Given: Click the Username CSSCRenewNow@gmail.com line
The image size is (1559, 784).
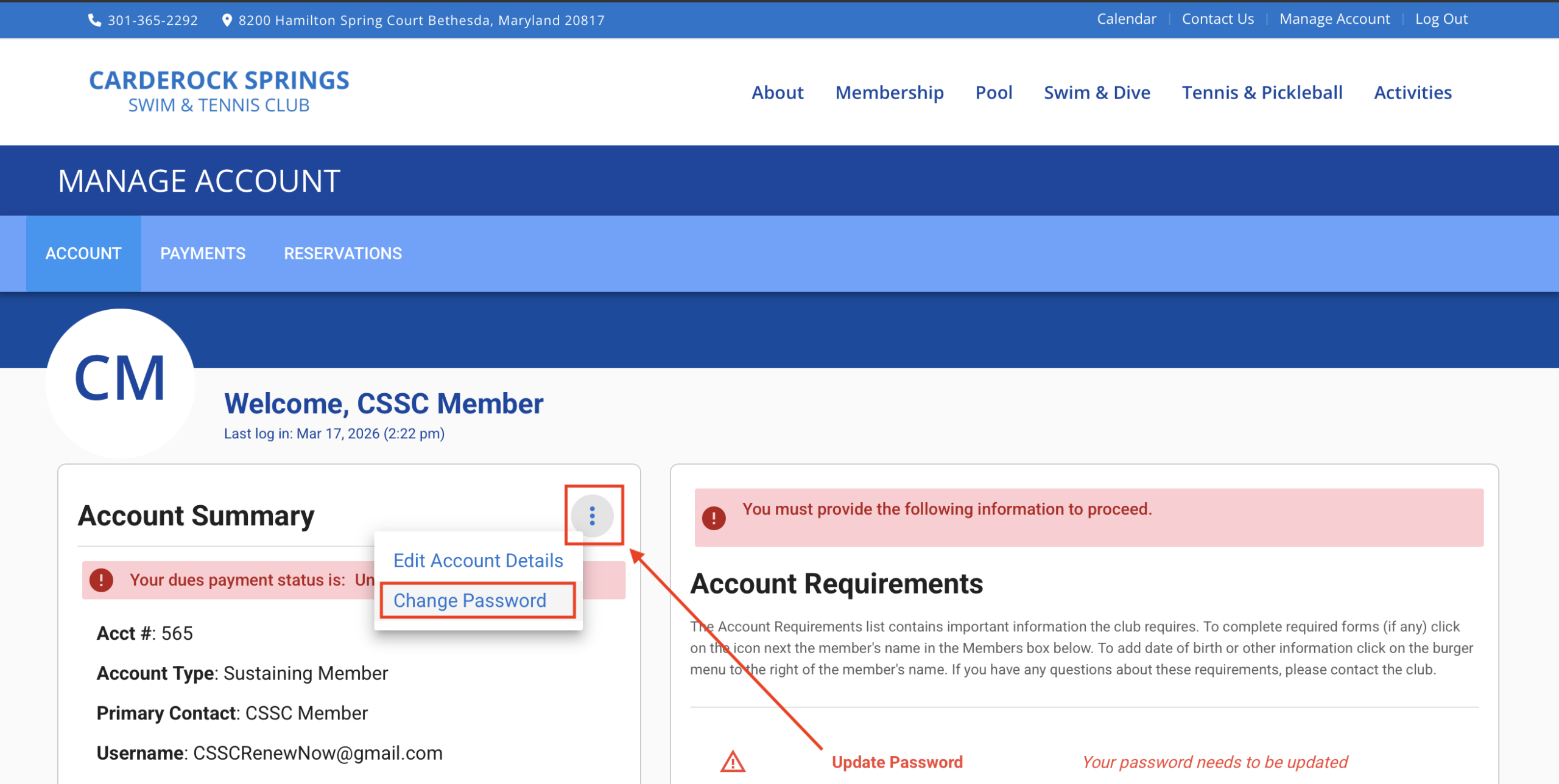Looking at the screenshot, I should (x=269, y=753).
